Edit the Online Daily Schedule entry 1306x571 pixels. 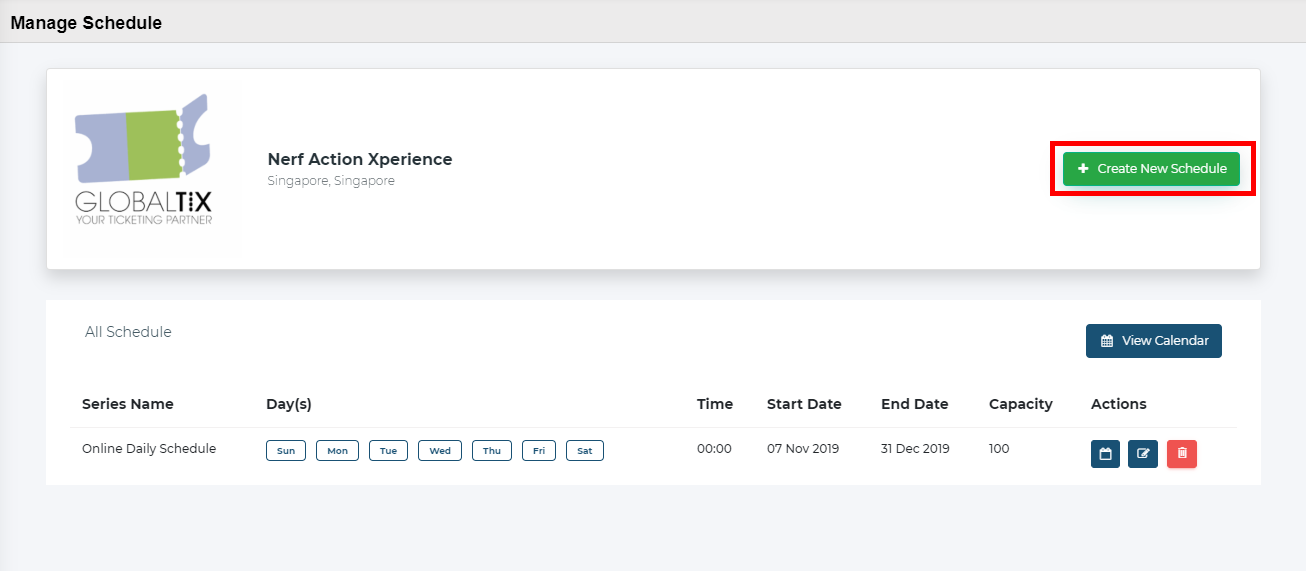[1143, 454]
